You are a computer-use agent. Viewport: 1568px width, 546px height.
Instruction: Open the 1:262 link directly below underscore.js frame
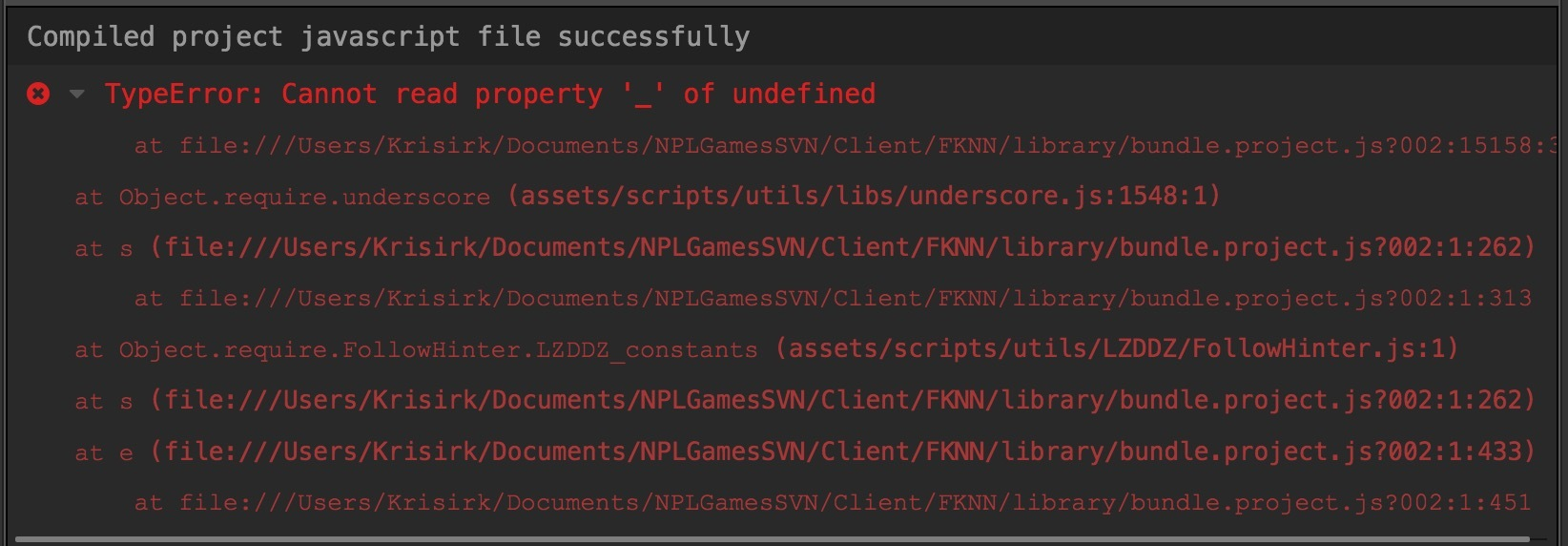[843, 248]
